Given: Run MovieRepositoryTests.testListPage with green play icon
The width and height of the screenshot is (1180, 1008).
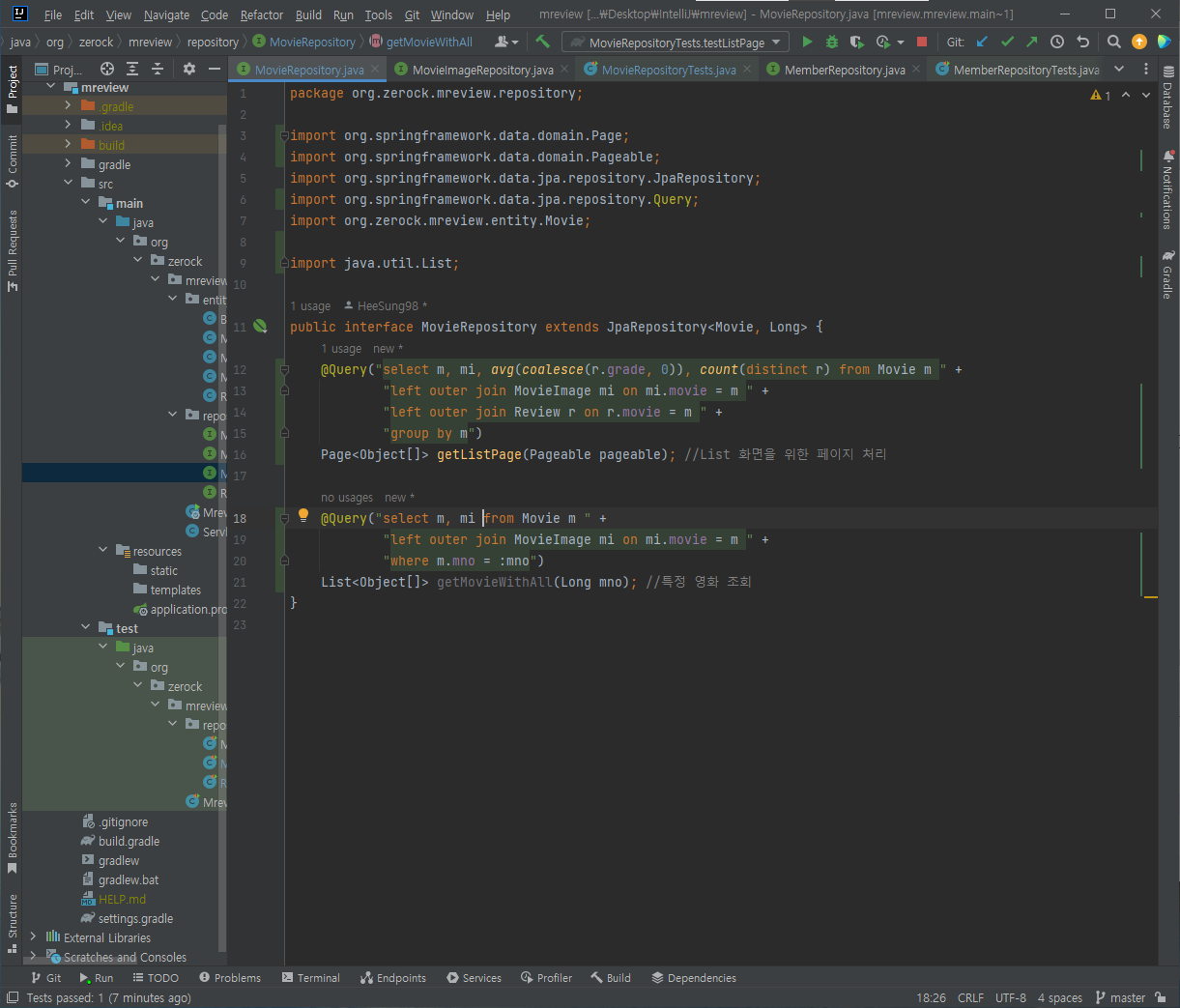Looking at the screenshot, I should coord(807,42).
